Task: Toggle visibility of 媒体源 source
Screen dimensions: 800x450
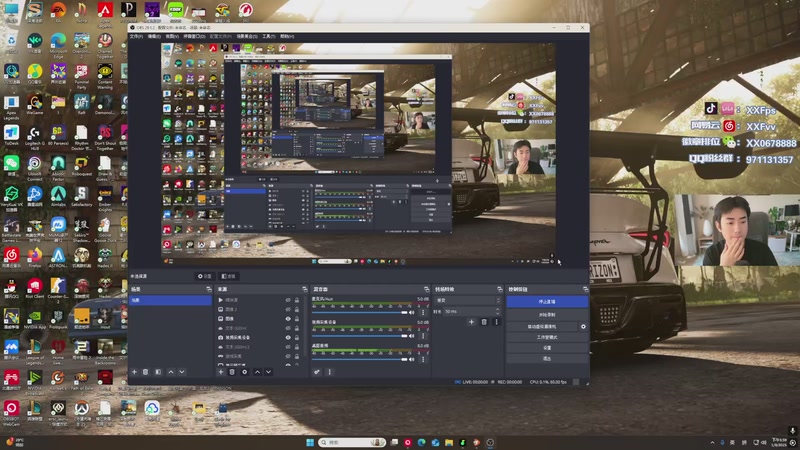Action: [x=288, y=301]
